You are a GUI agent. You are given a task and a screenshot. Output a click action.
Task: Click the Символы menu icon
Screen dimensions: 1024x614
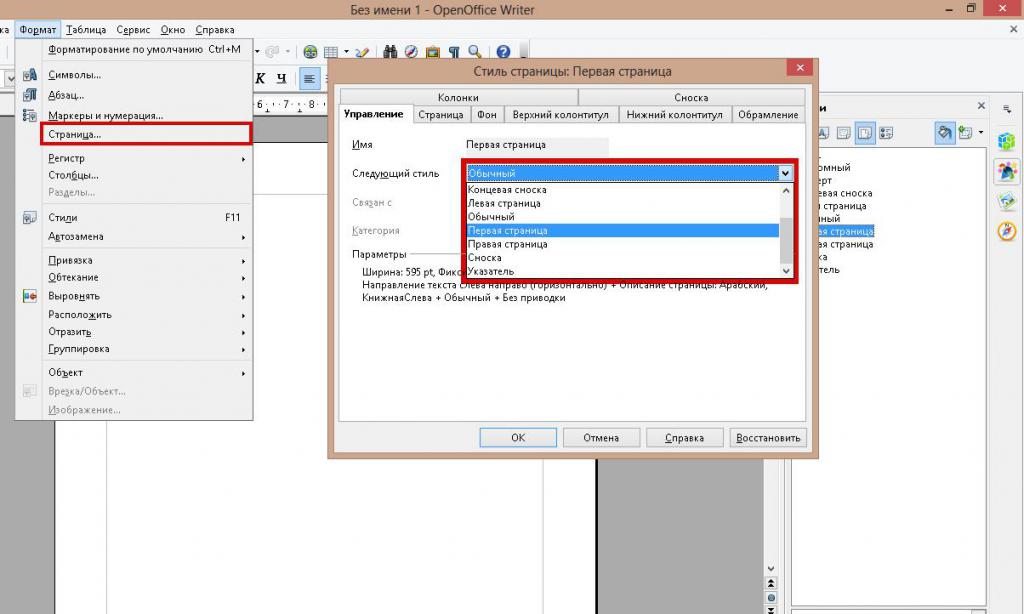click(29, 75)
